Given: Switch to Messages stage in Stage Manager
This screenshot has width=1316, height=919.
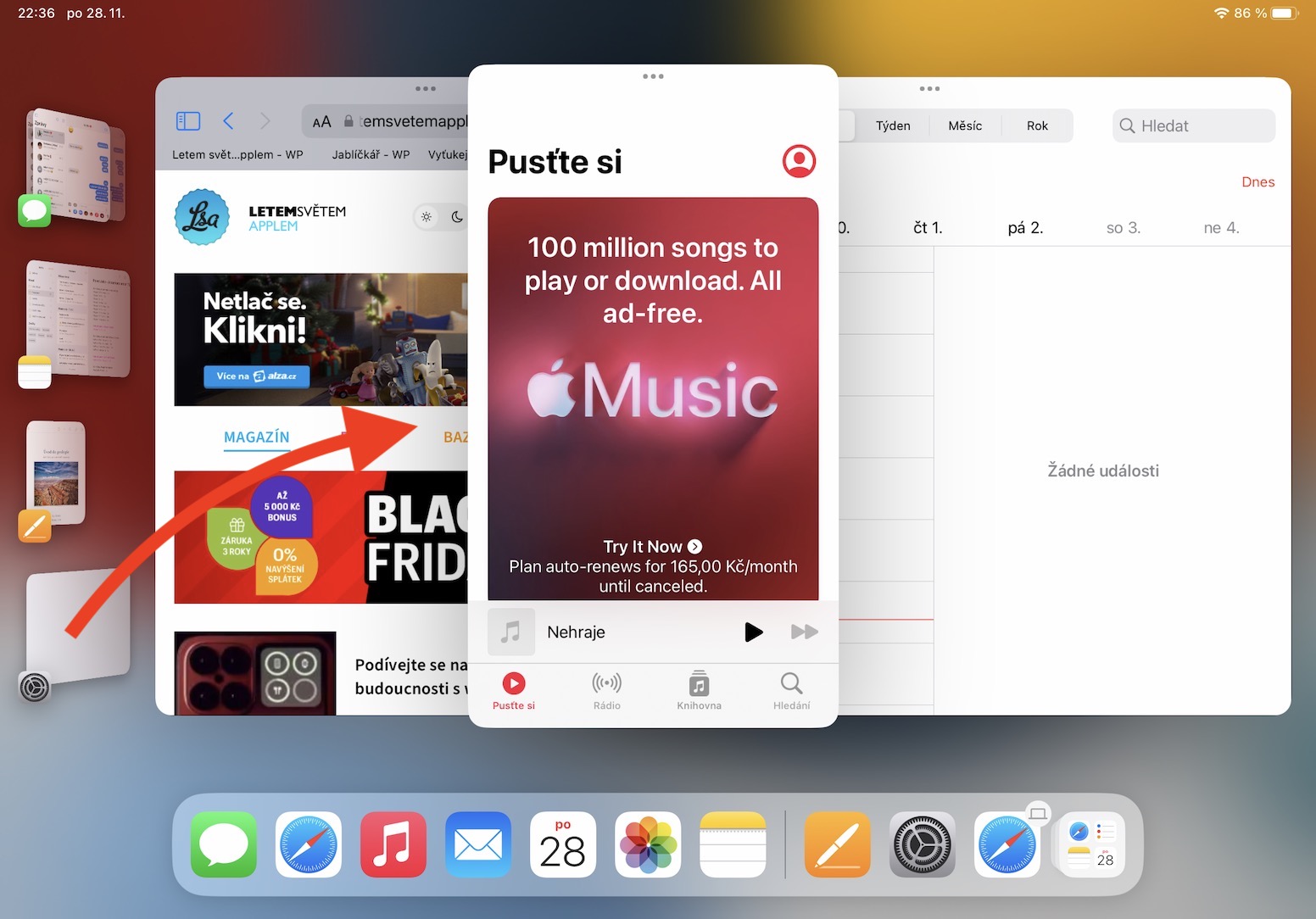Looking at the screenshot, I should click(x=75, y=166).
